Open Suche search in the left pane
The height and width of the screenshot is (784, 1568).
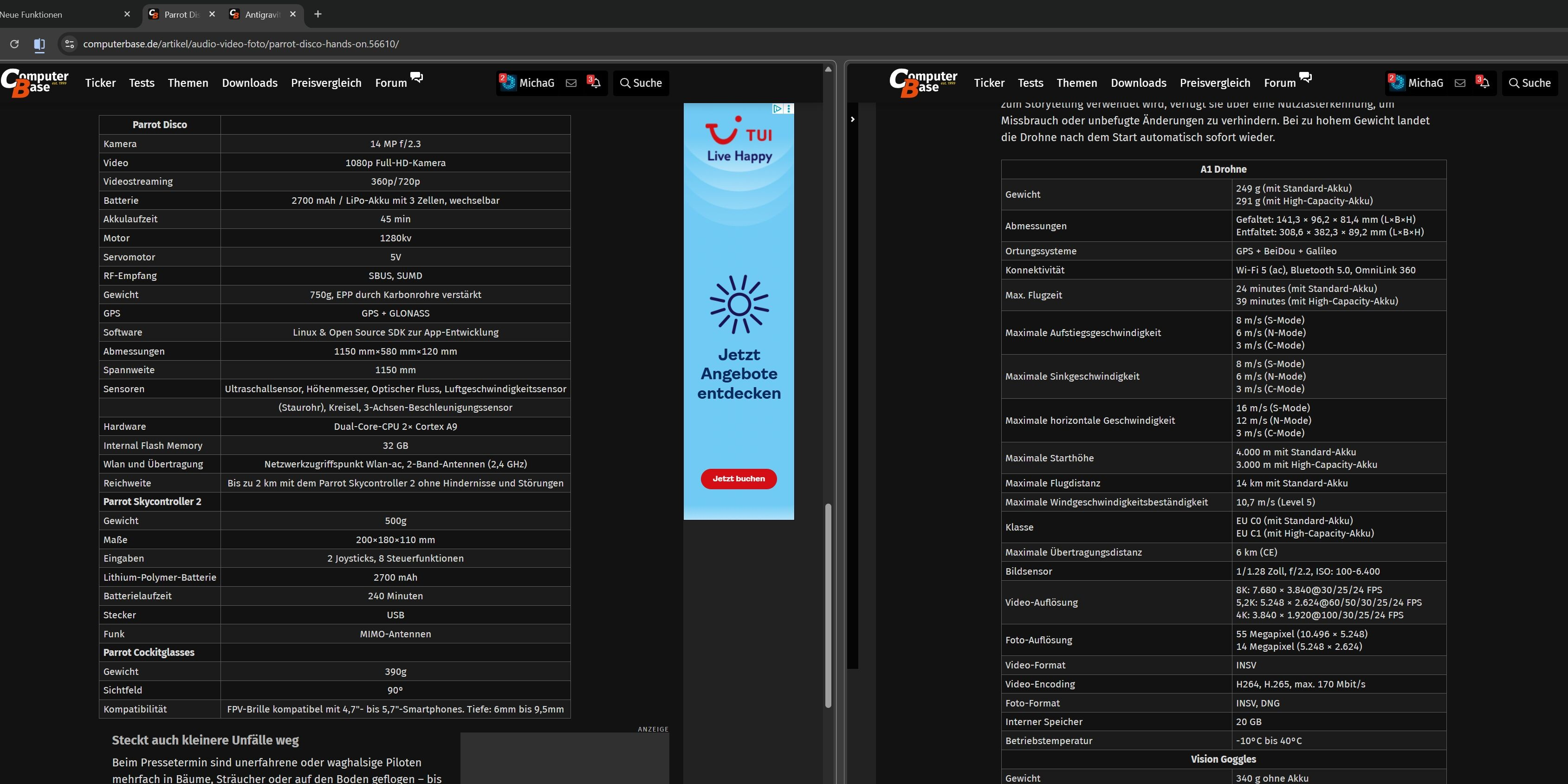(641, 84)
